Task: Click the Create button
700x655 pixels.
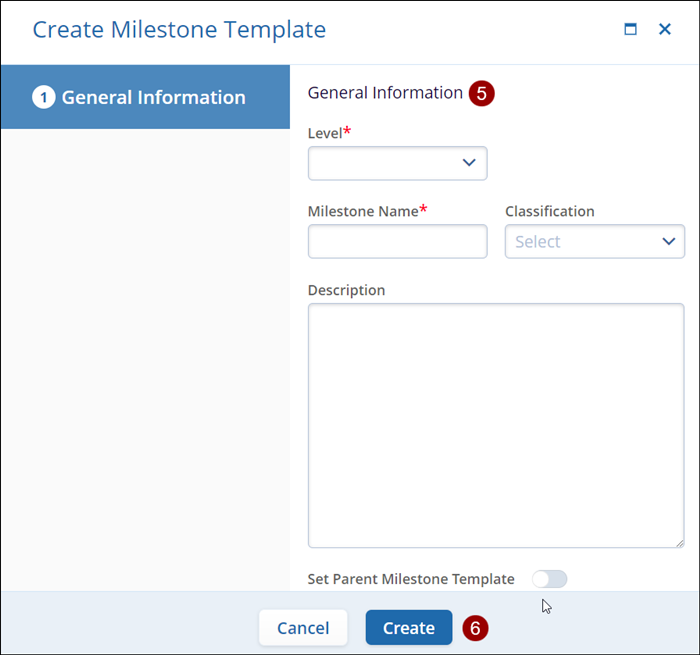Action: point(408,628)
